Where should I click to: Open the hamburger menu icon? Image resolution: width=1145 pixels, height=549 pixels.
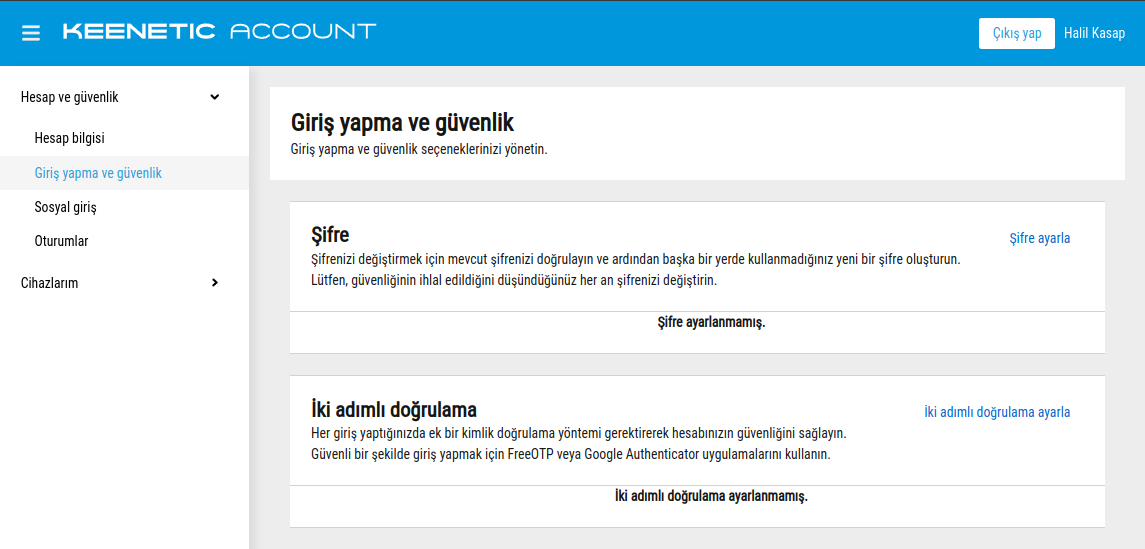(31, 33)
